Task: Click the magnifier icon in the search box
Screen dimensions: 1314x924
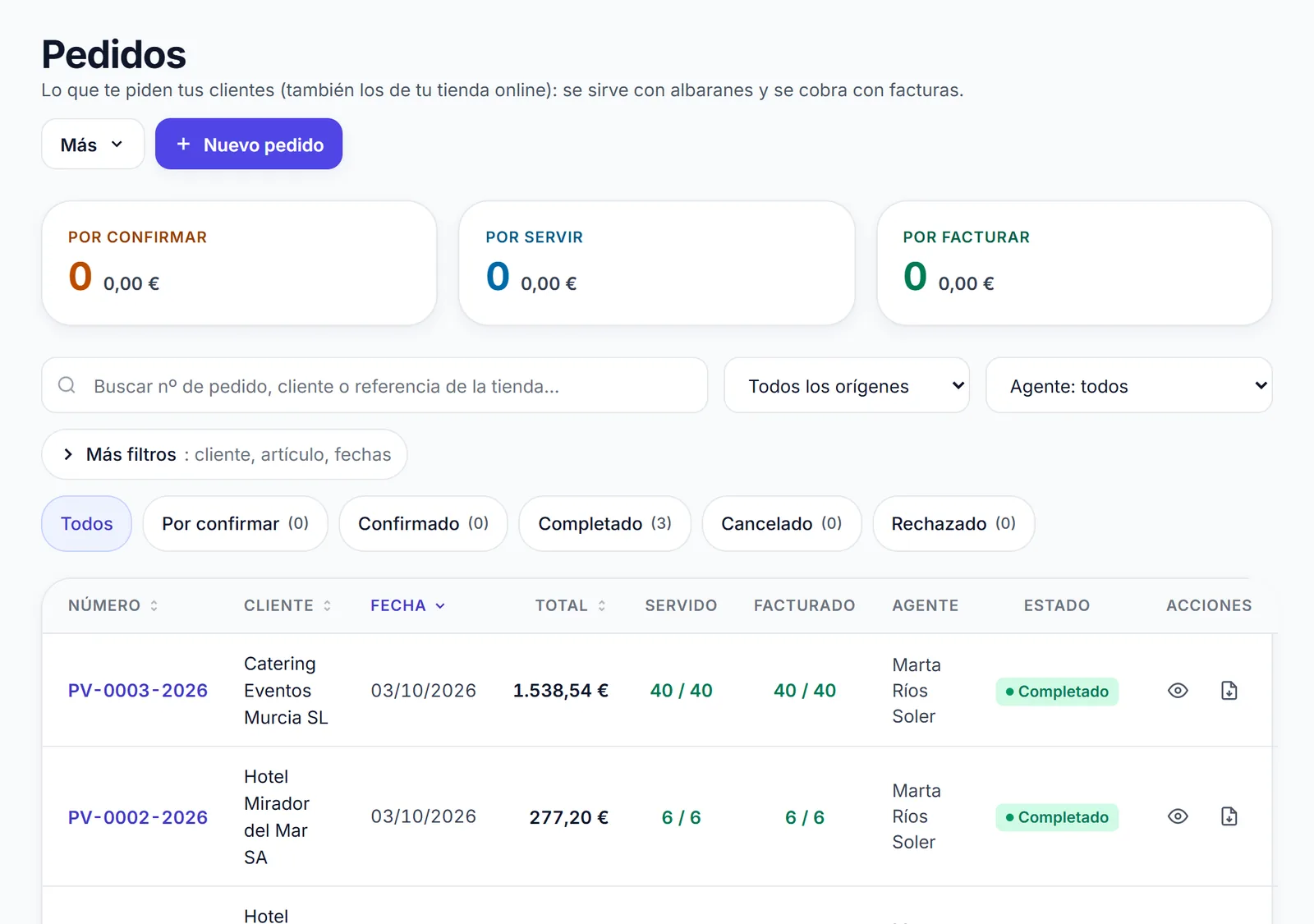Action: [67, 385]
